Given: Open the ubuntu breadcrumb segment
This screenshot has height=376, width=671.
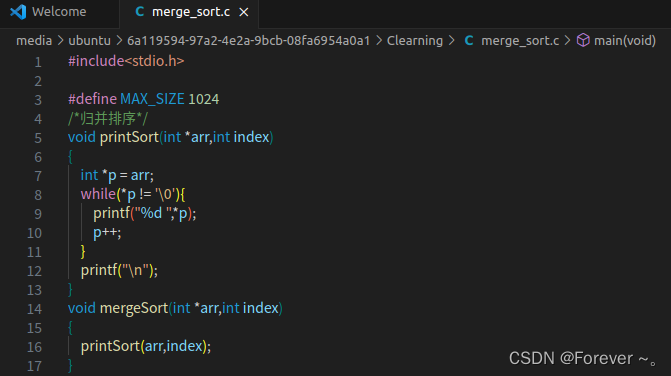Looking at the screenshot, I should click(89, 41).
